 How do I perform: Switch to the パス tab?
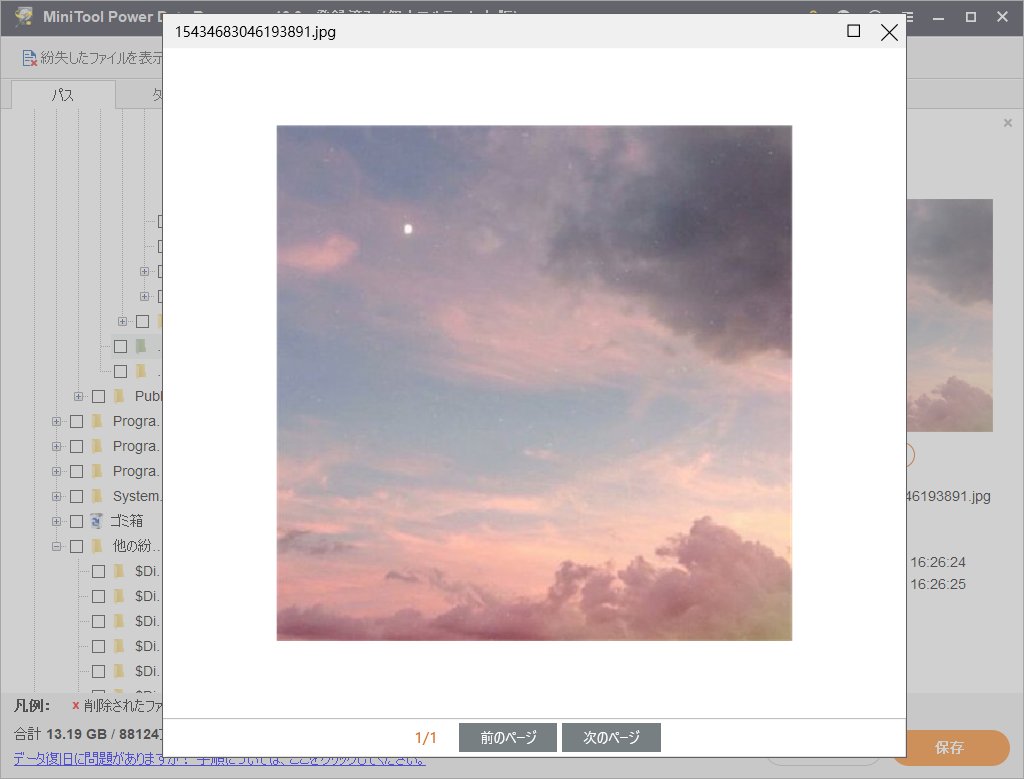[63, 95]
